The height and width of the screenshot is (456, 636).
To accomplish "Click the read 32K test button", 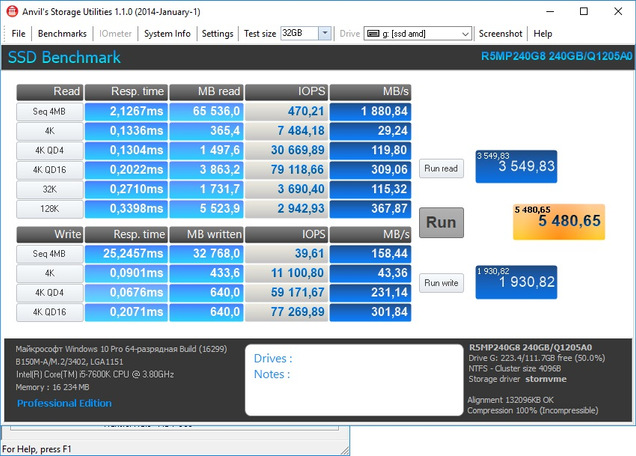I will [x=49, y=189].
